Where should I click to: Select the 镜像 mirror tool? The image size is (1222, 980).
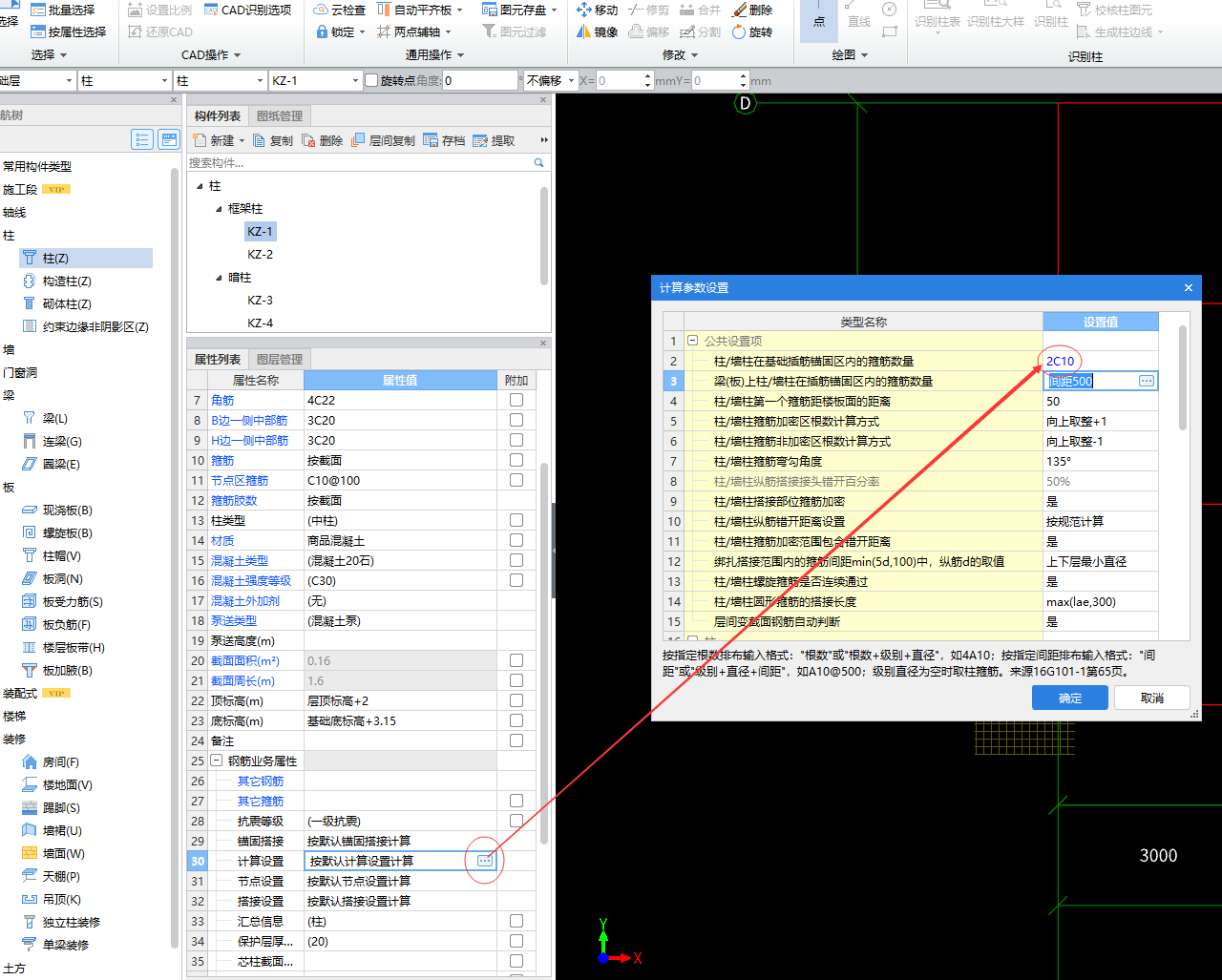(x=598, y=31)
